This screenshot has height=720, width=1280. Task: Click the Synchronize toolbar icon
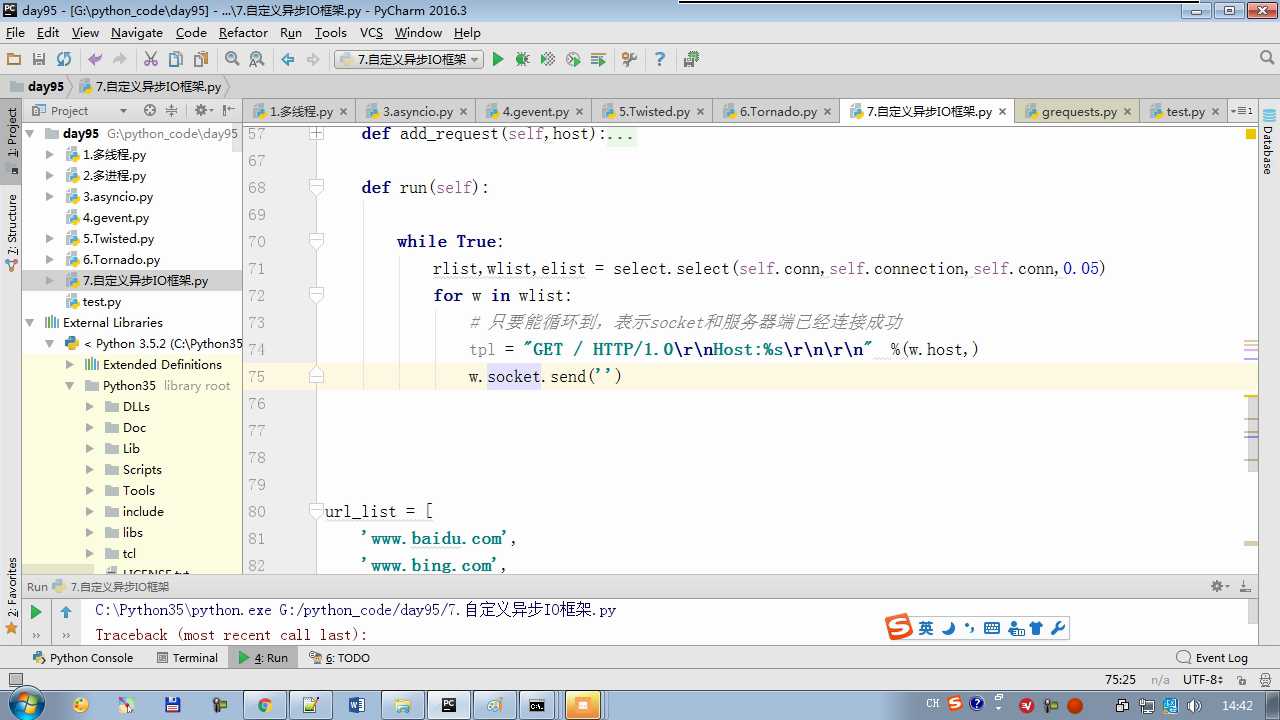click(64, 60)
